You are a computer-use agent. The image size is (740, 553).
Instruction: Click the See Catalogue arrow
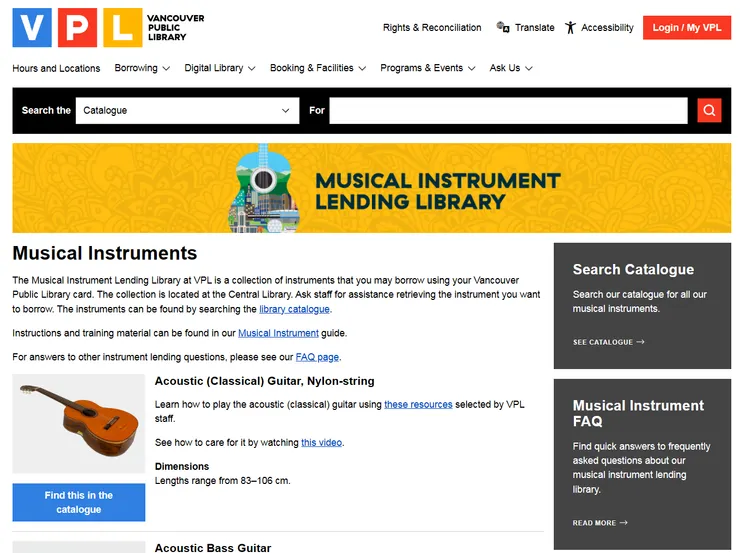(x=640, y=342)
